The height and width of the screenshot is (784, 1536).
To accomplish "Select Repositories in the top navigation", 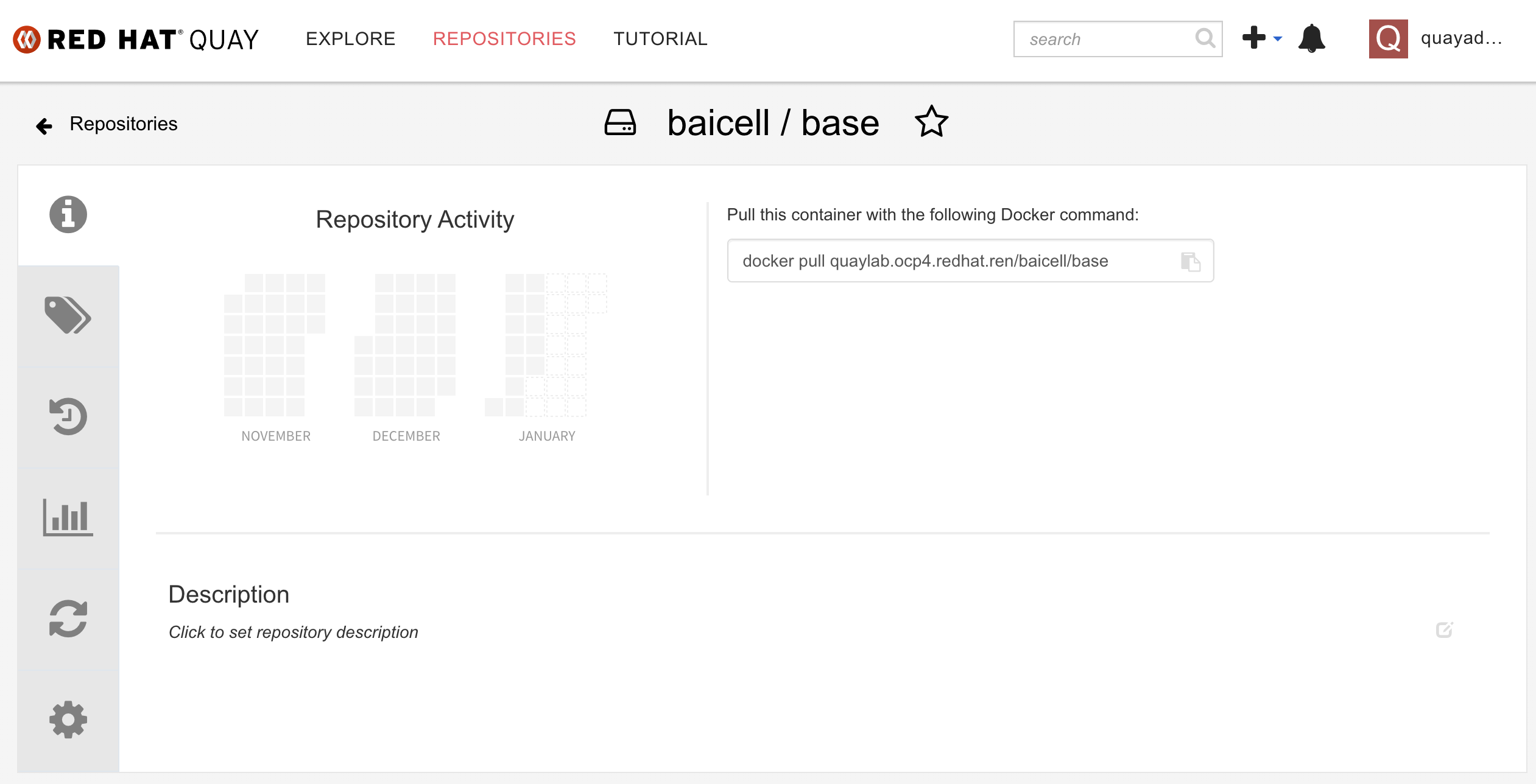I will tap(504, 39).
